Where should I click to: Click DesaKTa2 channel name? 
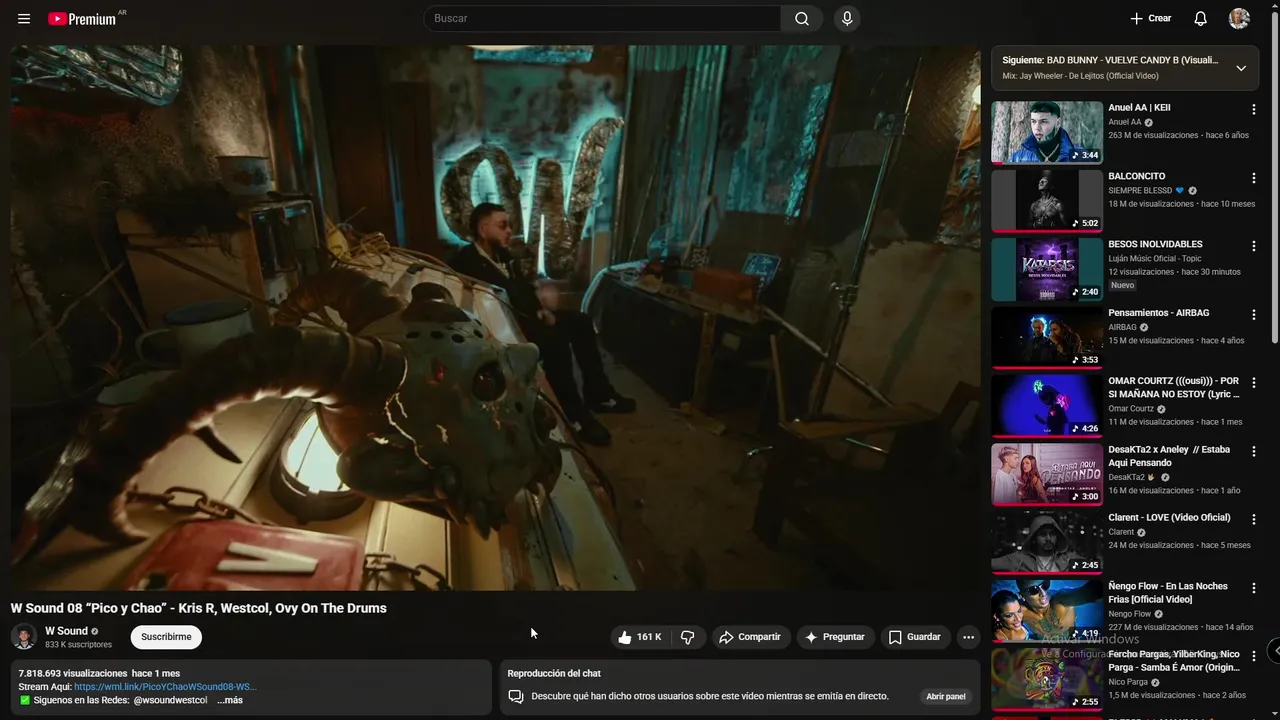pyautogui.click(x=1126, y=477)
